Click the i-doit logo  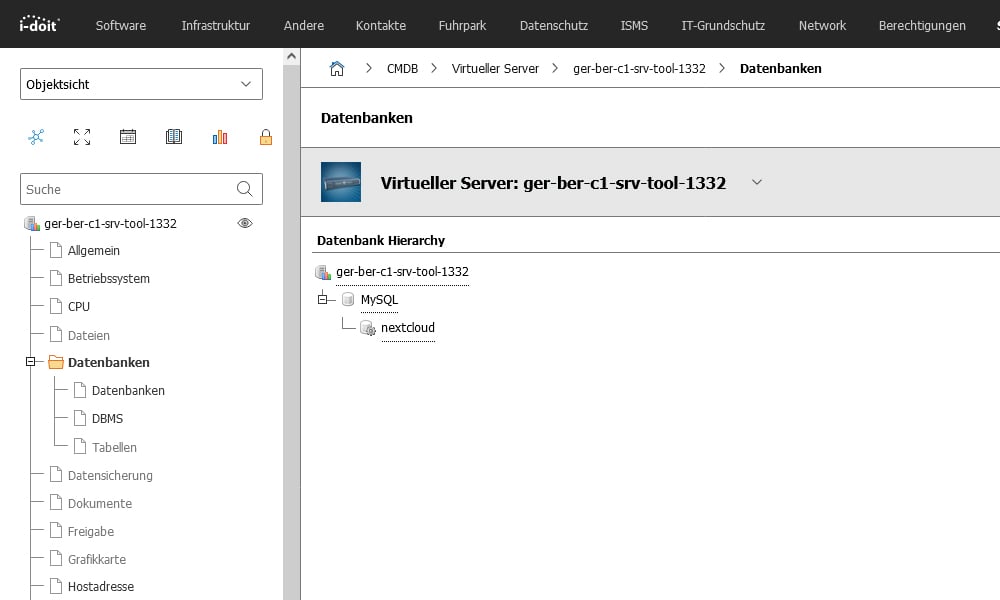pyautogui.click(x=40, y=24)
